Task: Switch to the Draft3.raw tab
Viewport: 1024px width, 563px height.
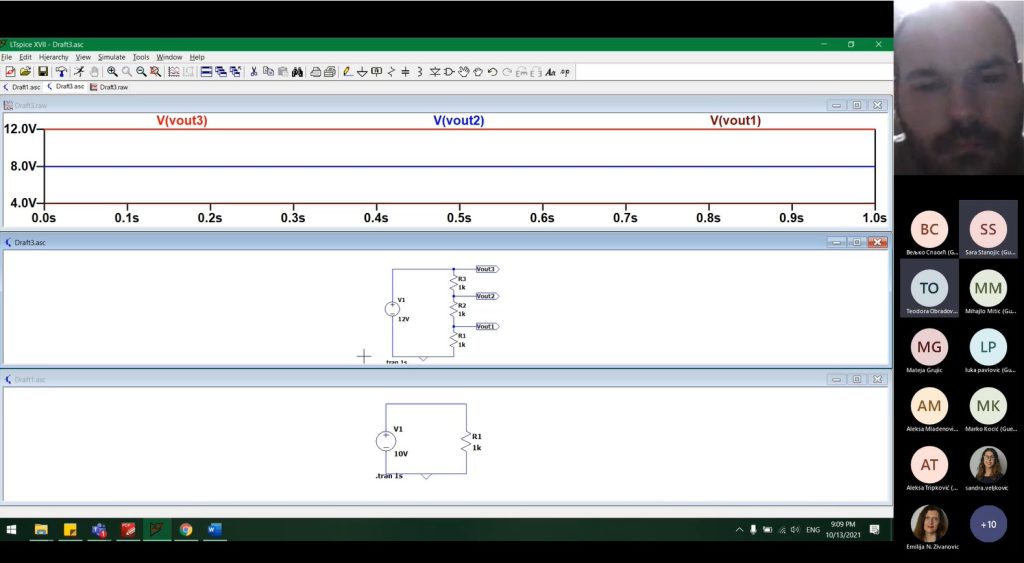Action: click(109, 87)
